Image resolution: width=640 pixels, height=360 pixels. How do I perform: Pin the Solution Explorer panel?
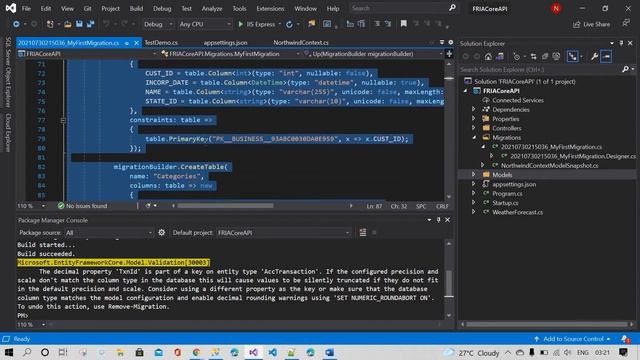[x=621, y=43]
